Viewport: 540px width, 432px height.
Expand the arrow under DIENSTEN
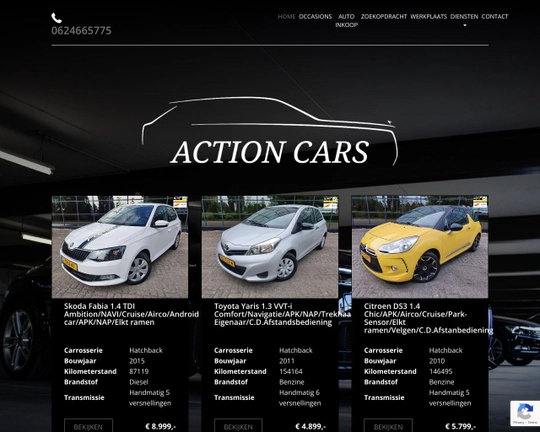[465, 25]
